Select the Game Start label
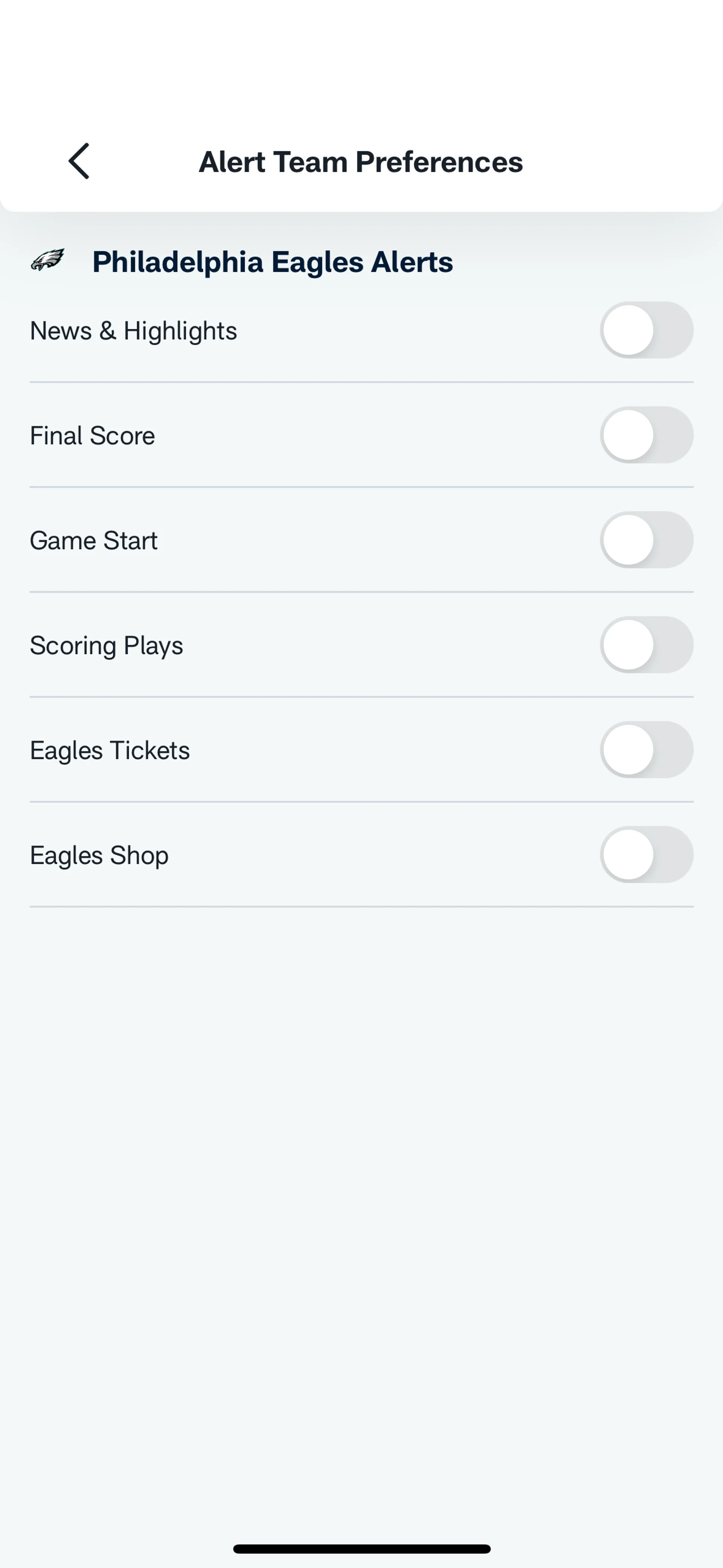 tap(94, 541)
